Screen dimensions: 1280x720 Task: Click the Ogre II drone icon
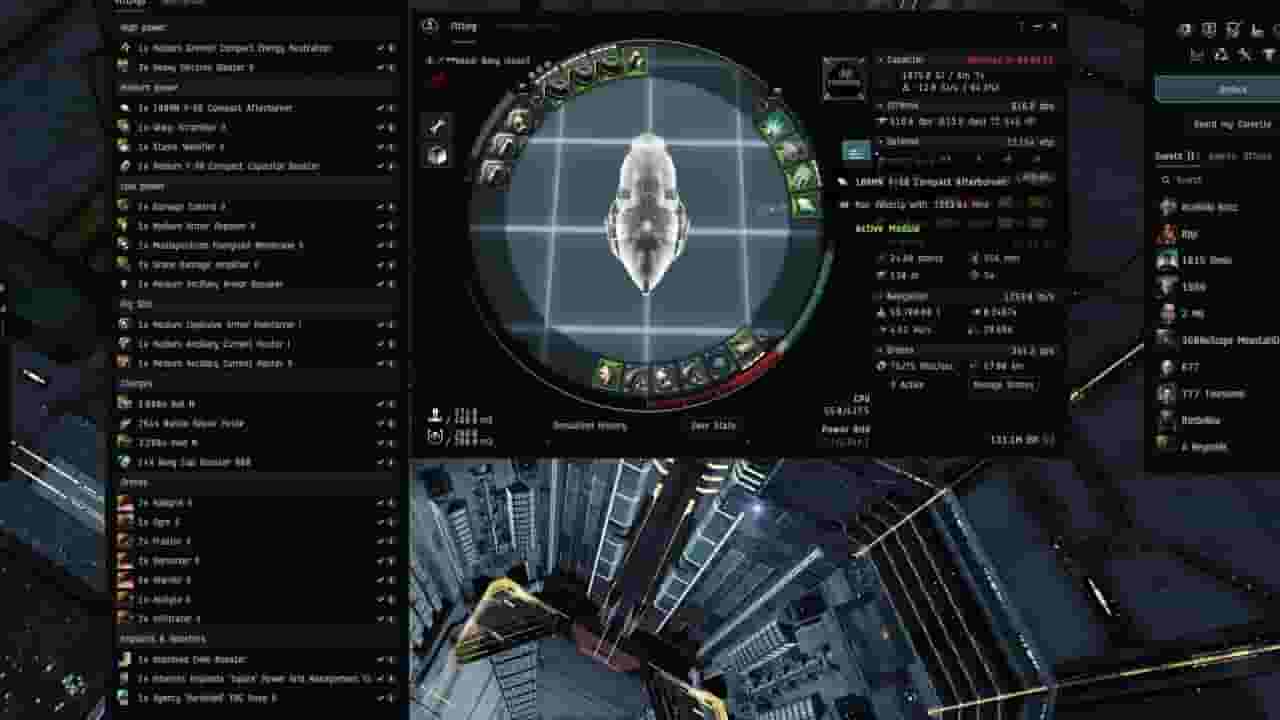(x=124, y=522)
